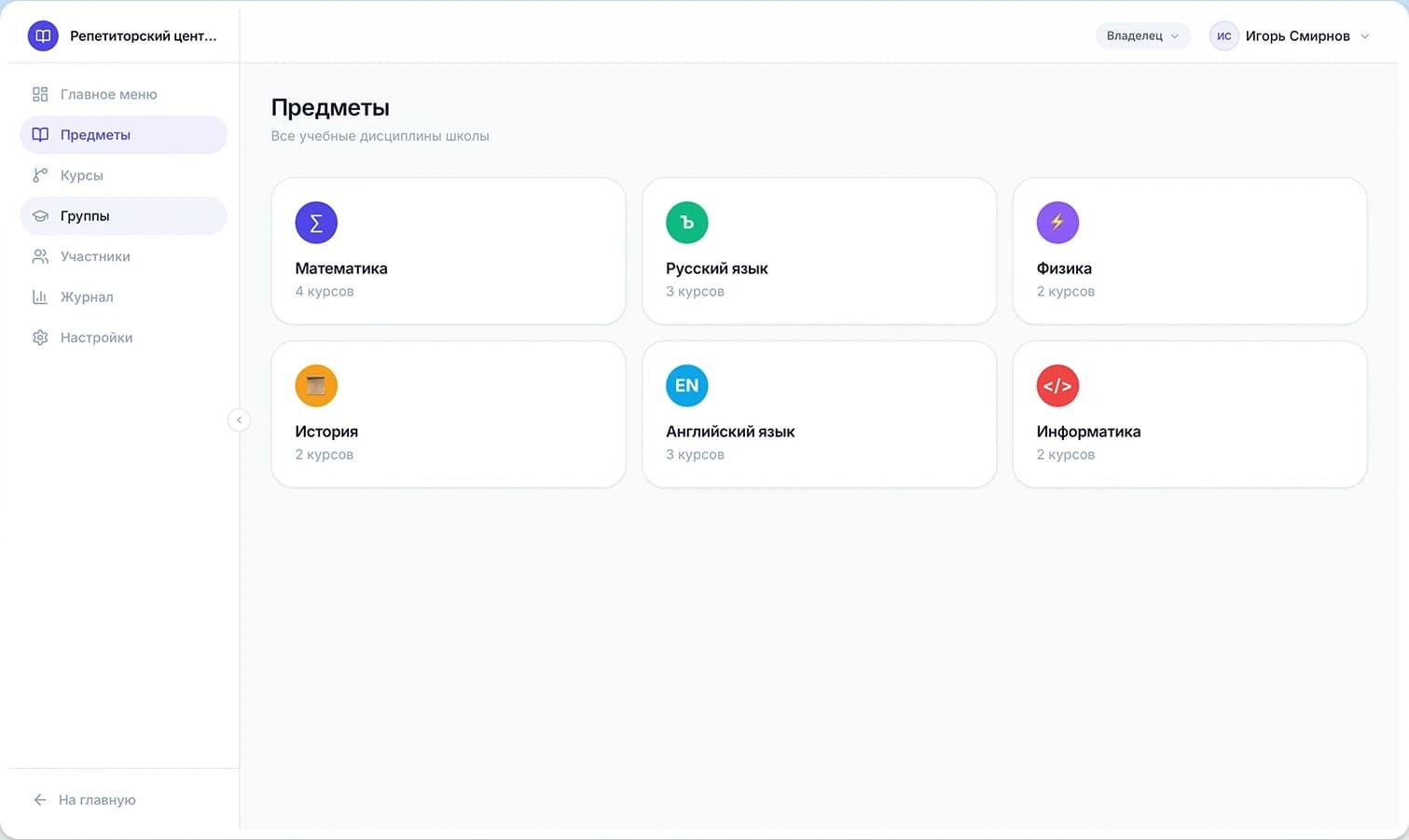Click the Игорь Смирнов user name
Screen dimensions: 1409x840
(x=1298, y=36)
